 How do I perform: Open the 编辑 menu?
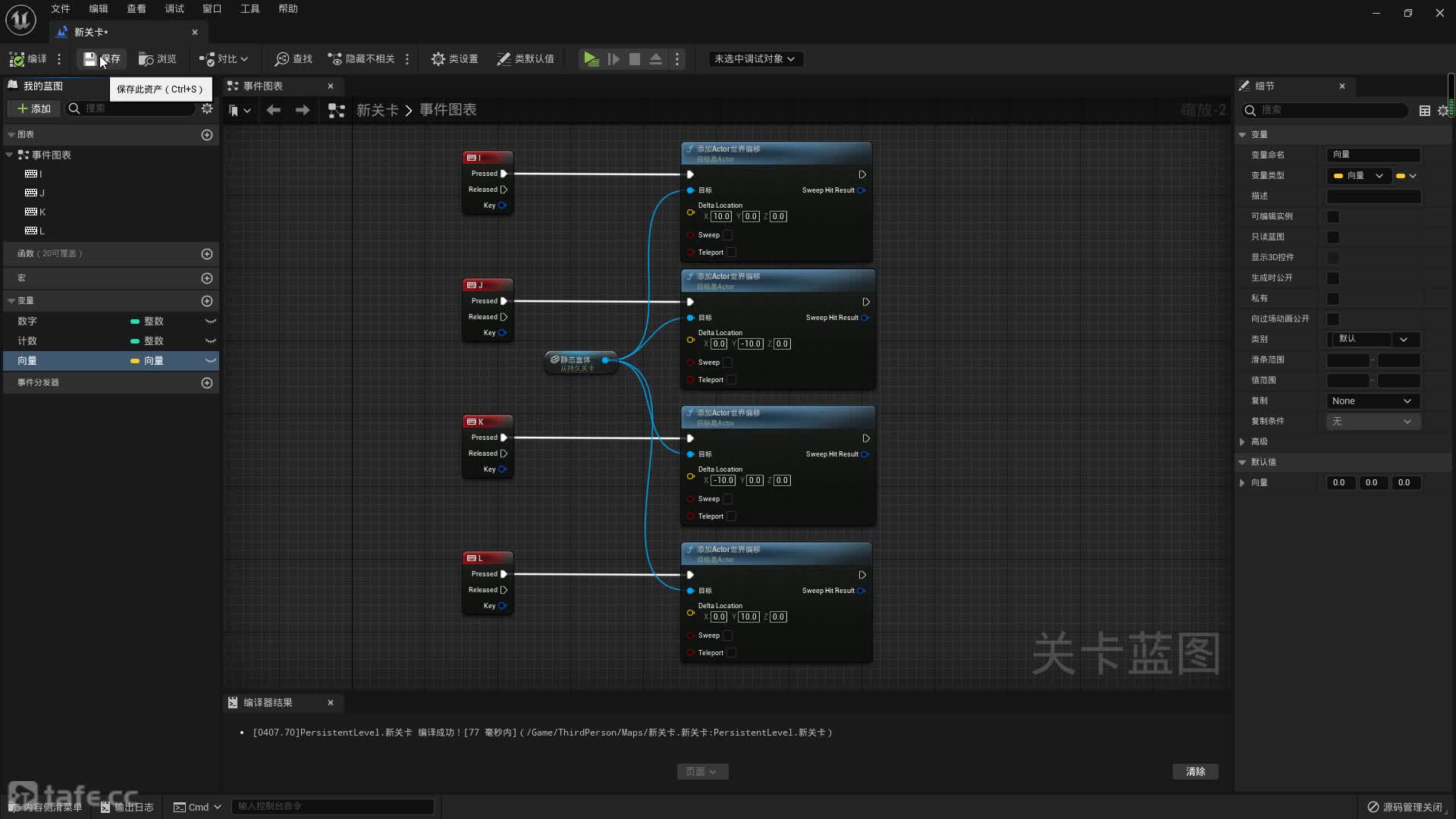[99, 9]
